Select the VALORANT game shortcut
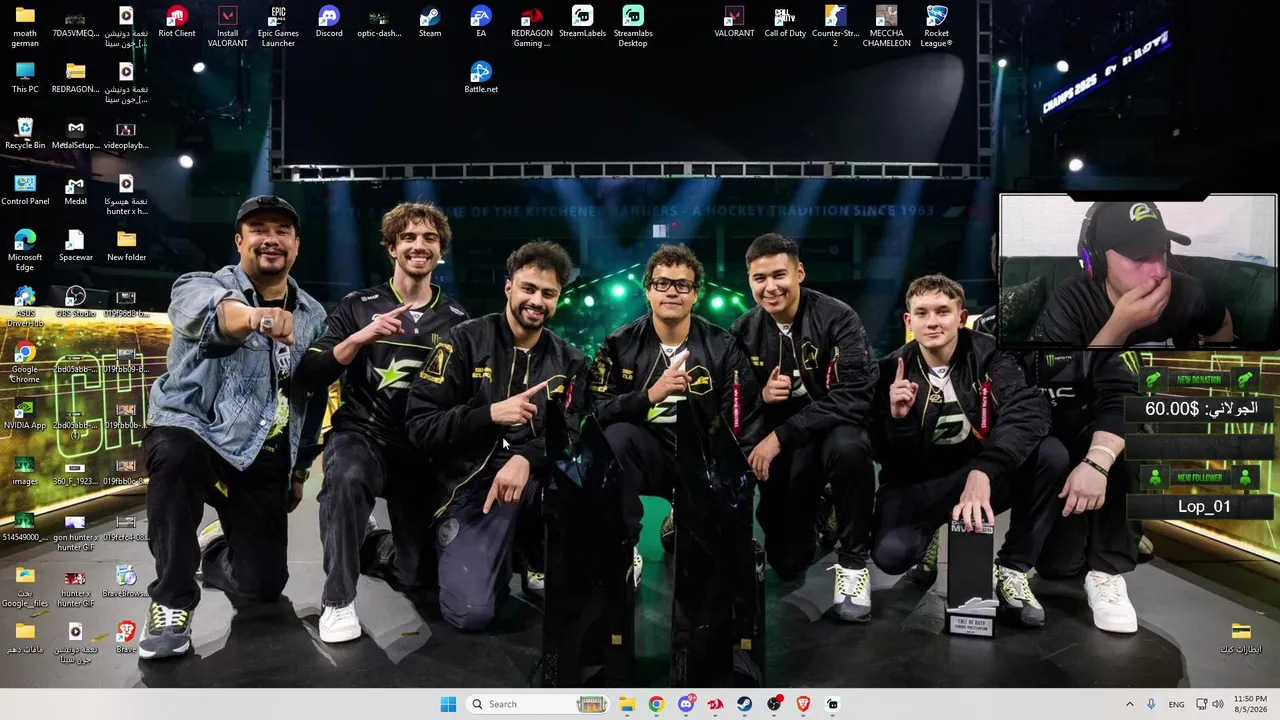This screenshot has height=720, width=1280. pos(734,23)
